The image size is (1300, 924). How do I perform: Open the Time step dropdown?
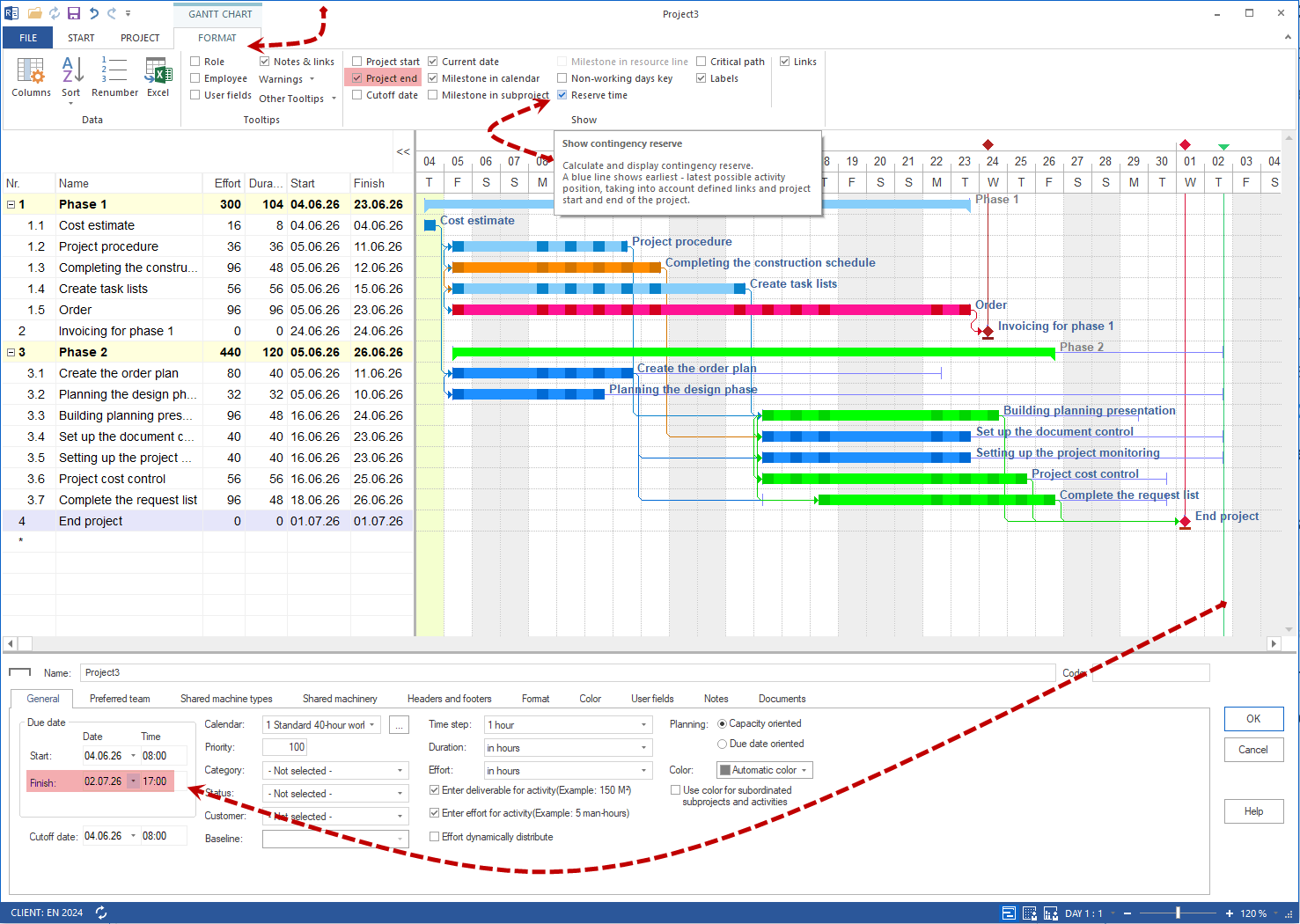644,725
